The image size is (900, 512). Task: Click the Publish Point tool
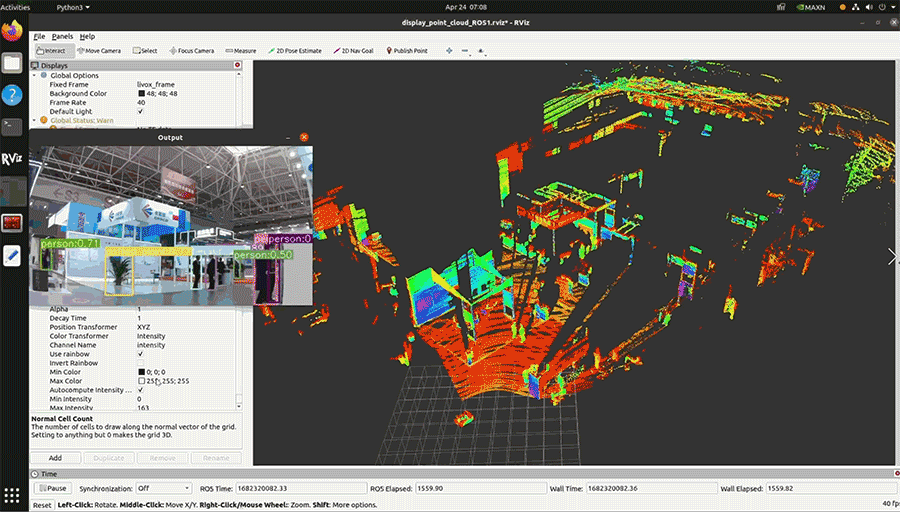tap(405, 50)
